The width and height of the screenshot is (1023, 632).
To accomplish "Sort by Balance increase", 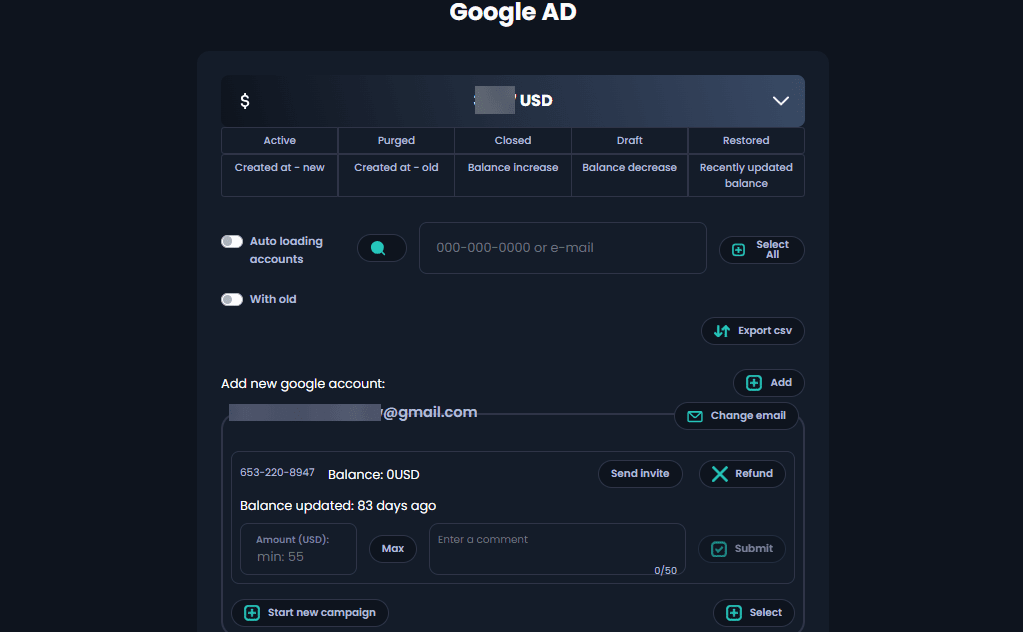I will (x=513, y=175).
